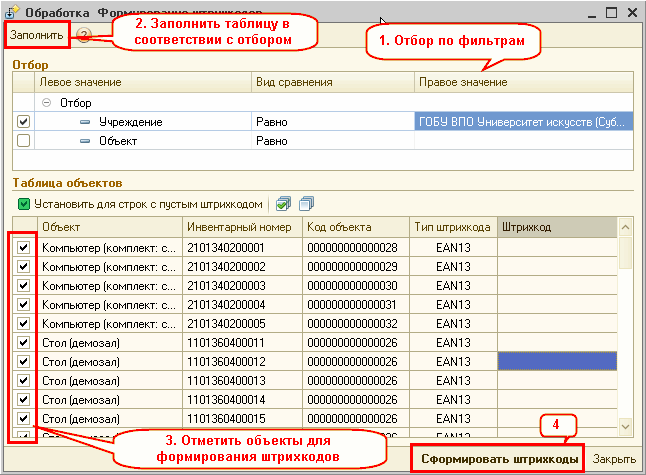Screen dimensions: 646x475
Task: Close the Обработка window with X
Action: pos(632,12)
